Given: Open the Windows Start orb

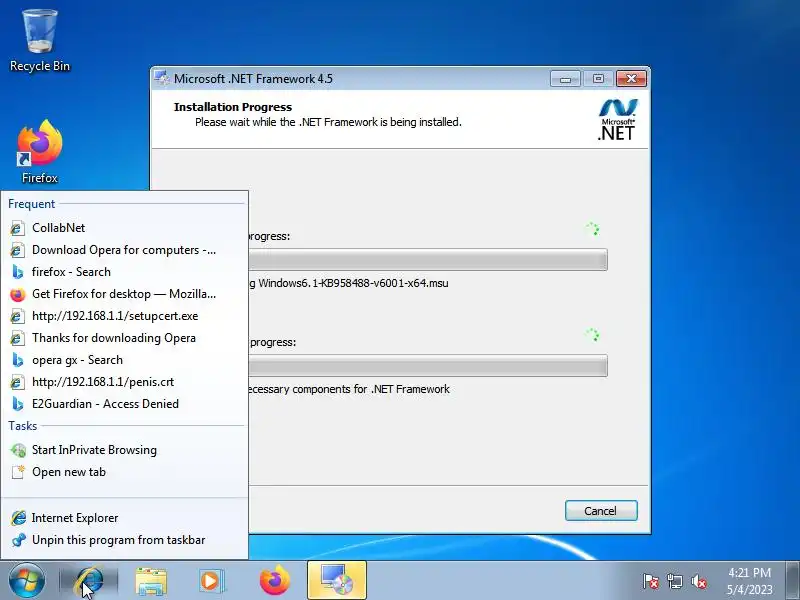Looking at the screenshot, I should [27, 581].
